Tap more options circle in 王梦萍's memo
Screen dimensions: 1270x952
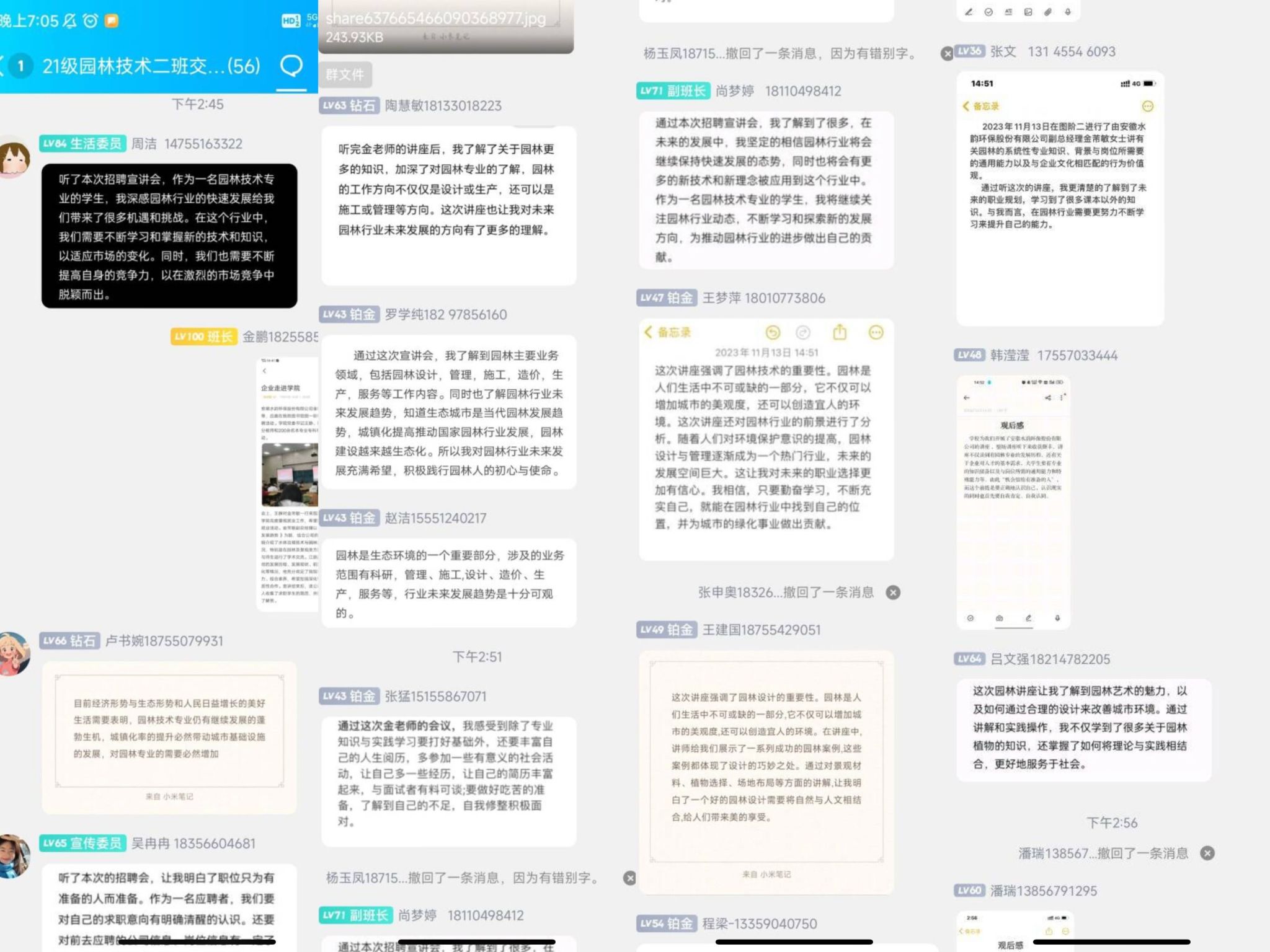[x=876, y=333]
